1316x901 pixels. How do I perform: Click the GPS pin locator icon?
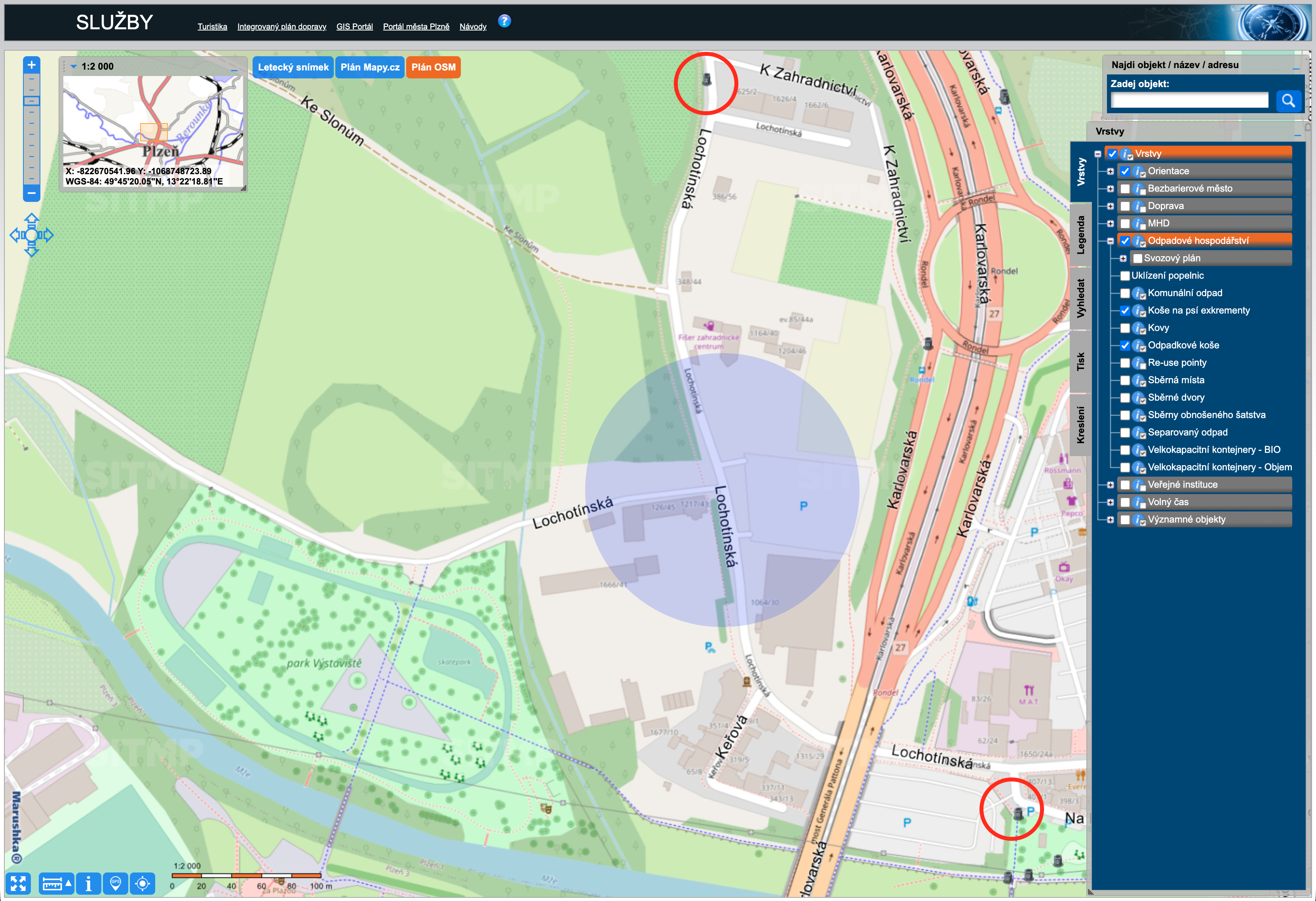116,884
